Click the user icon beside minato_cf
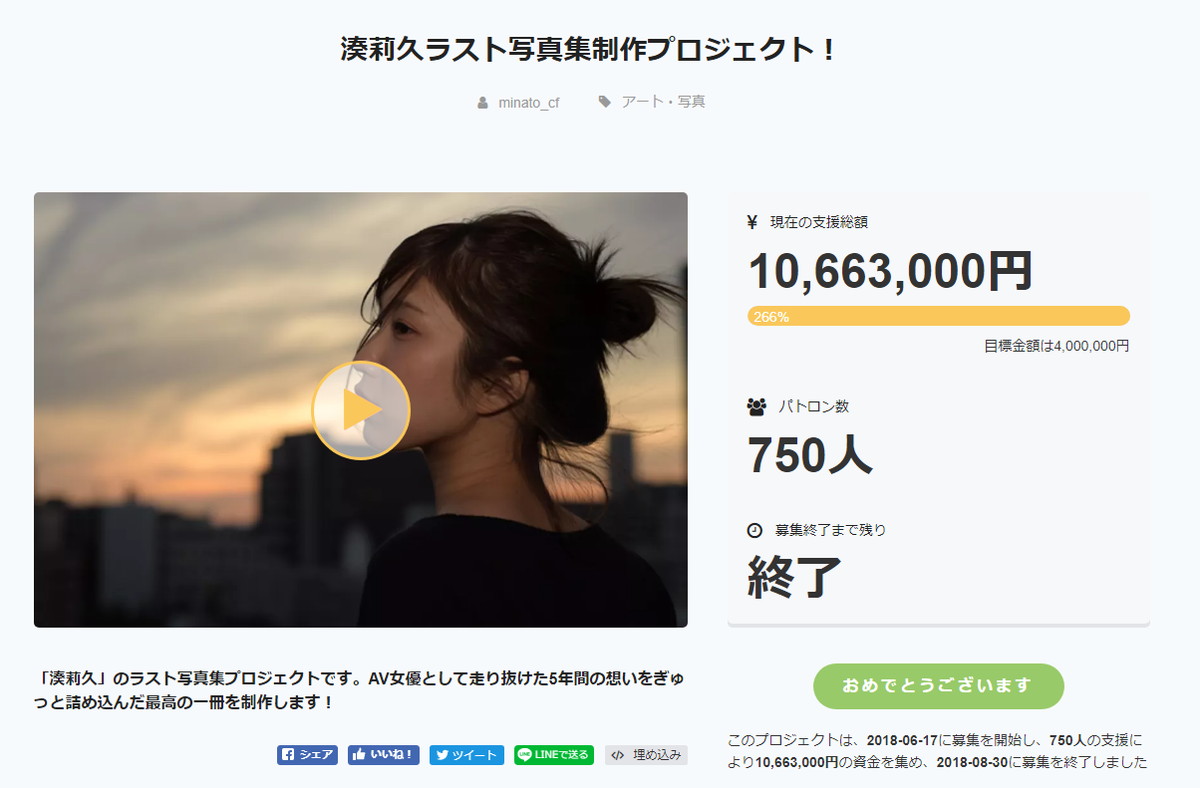 click(x=483, y=102)
